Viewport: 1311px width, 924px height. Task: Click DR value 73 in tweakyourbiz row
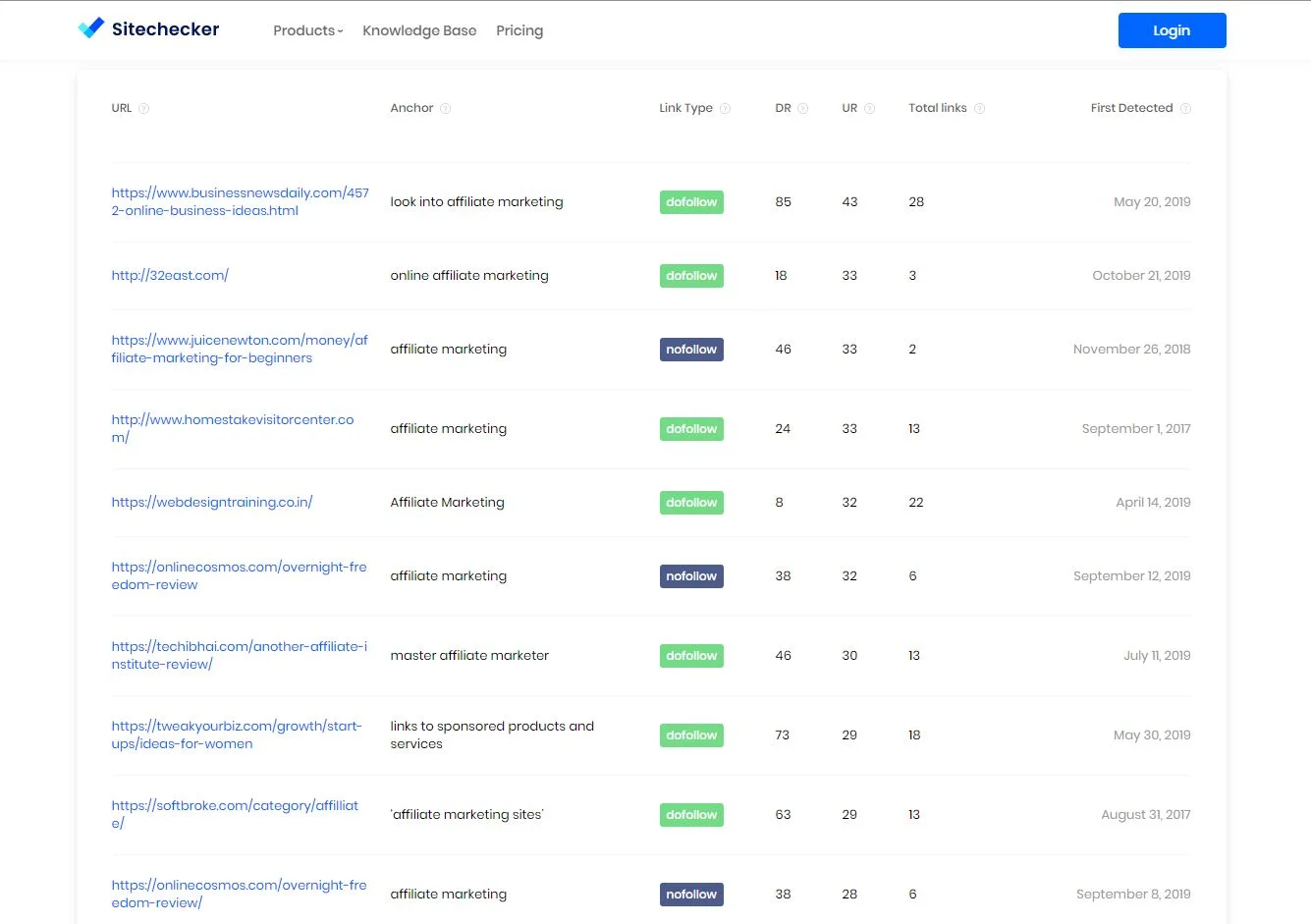(782, 734)
